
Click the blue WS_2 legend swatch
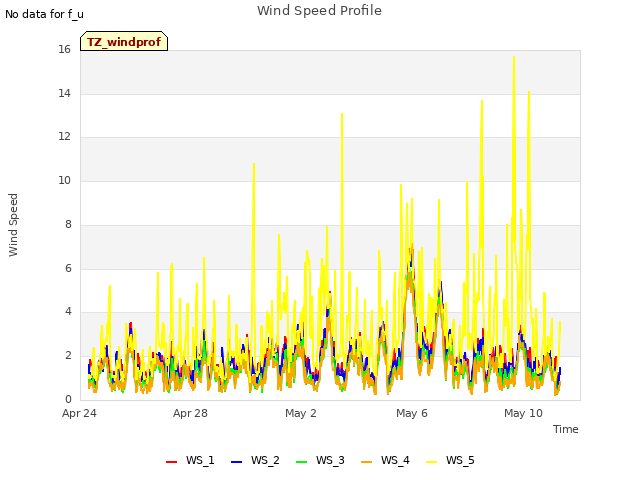pyautogui.click(x=236, y=462)
